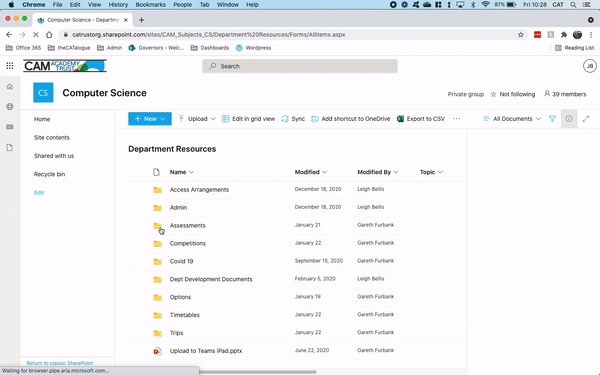Open the Office 365 bookmarks folder

(x=23, y=48)
